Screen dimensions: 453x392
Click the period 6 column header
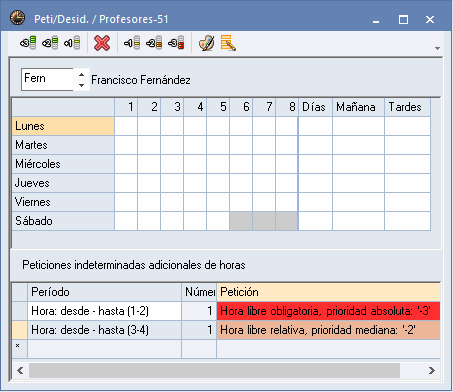click(241, 107)
